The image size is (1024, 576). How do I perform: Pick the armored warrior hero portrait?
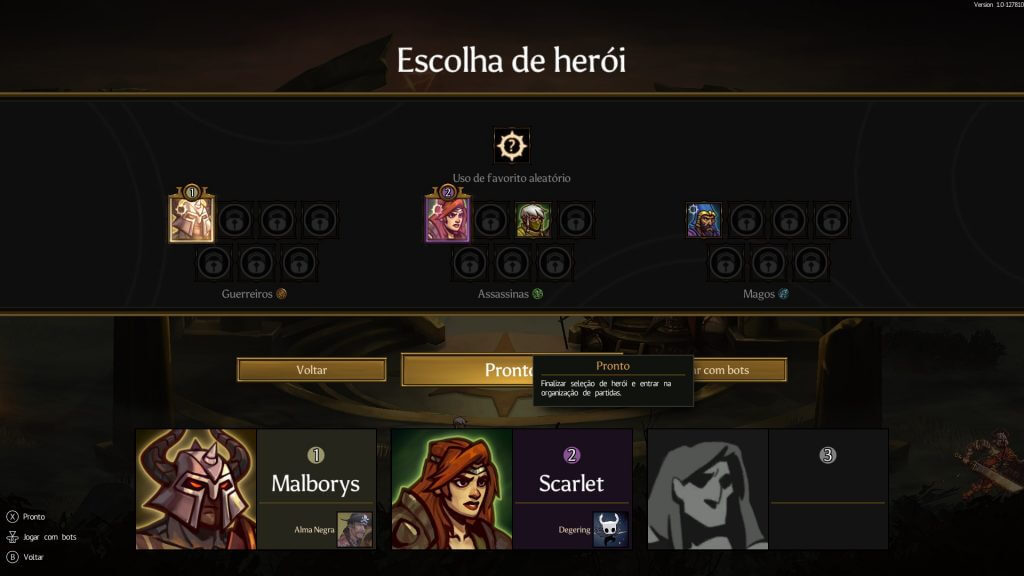click(191, 219)
